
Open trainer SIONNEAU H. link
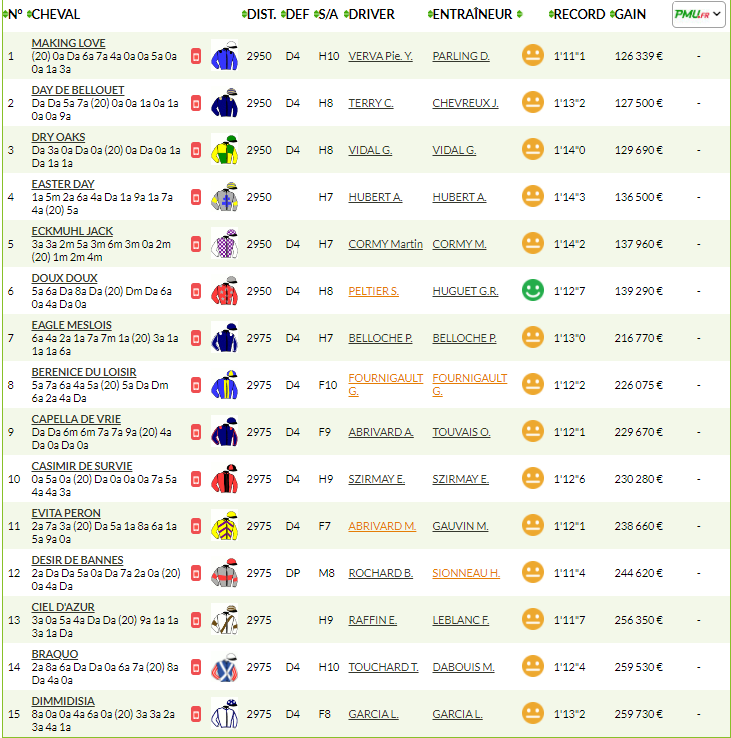(x=466, y=573)
